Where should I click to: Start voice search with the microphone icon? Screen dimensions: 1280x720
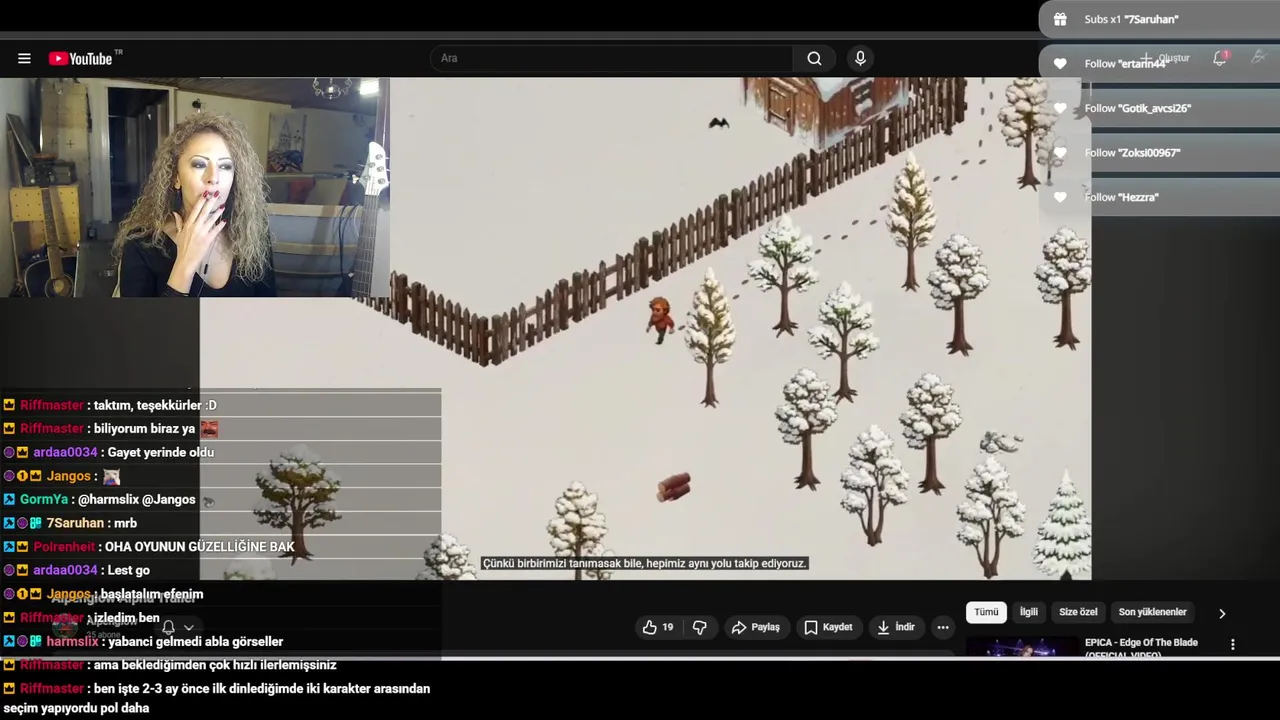pos(860,58)
